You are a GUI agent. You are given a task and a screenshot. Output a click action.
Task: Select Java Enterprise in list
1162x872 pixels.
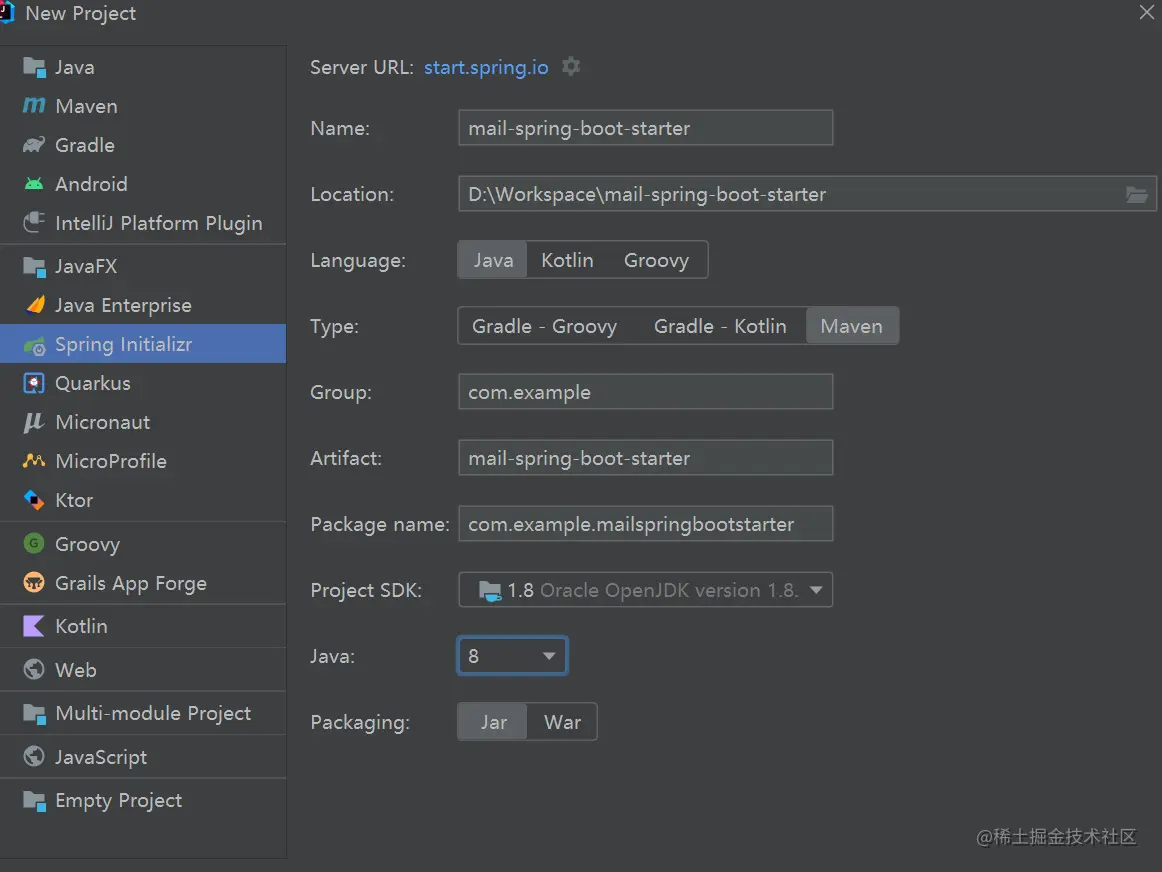coord(143,305)
